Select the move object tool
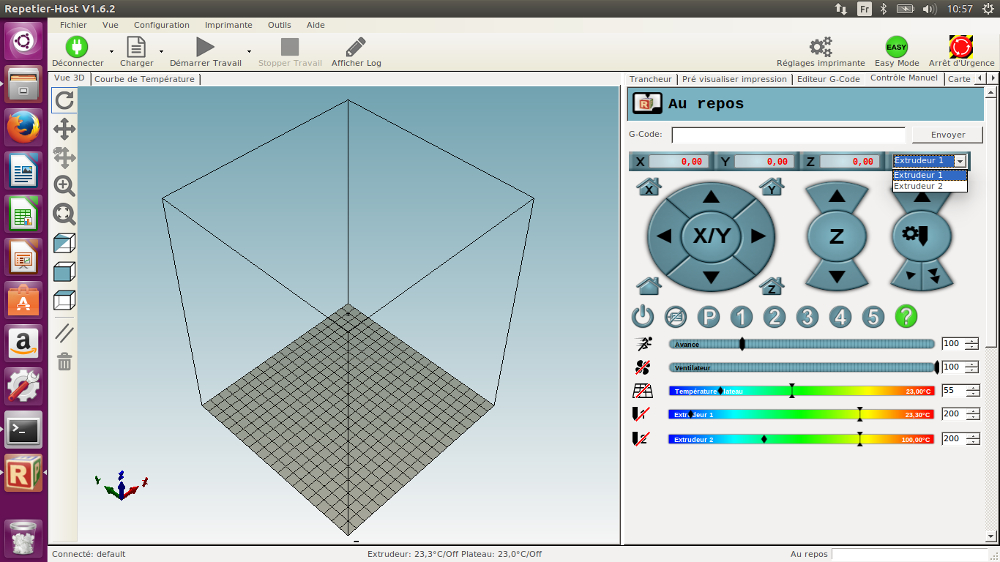Image resolution: width=1000 pixels, height=562 pixels. pyautogui.click(x=64, y=158)
